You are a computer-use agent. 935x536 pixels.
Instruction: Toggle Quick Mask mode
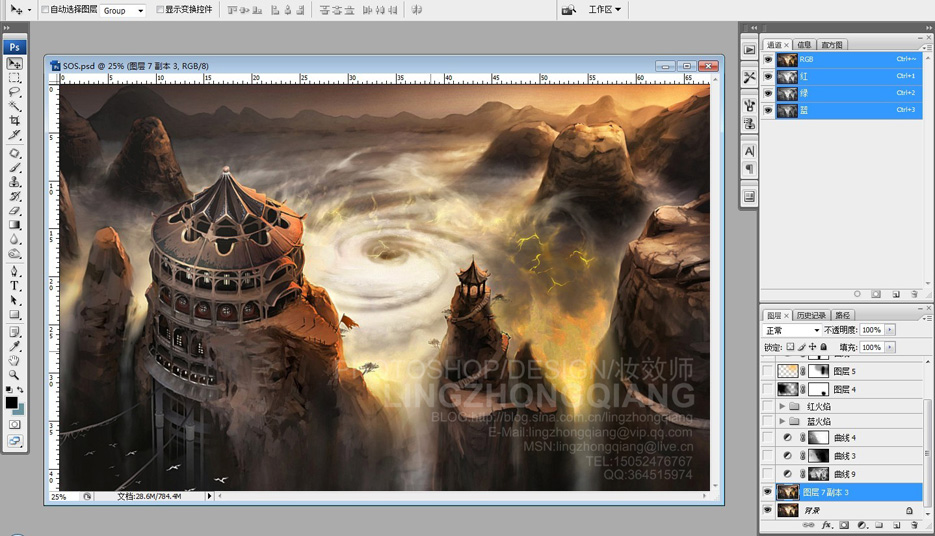14,425
